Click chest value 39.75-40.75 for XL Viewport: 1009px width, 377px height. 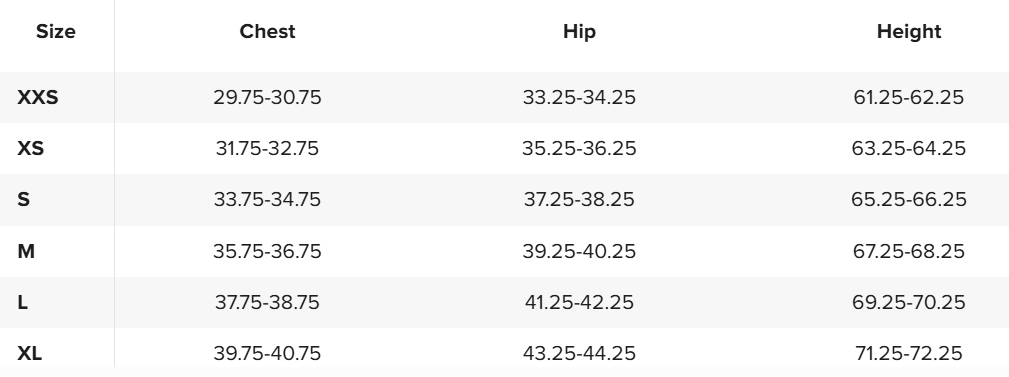[x=267, y=353]
